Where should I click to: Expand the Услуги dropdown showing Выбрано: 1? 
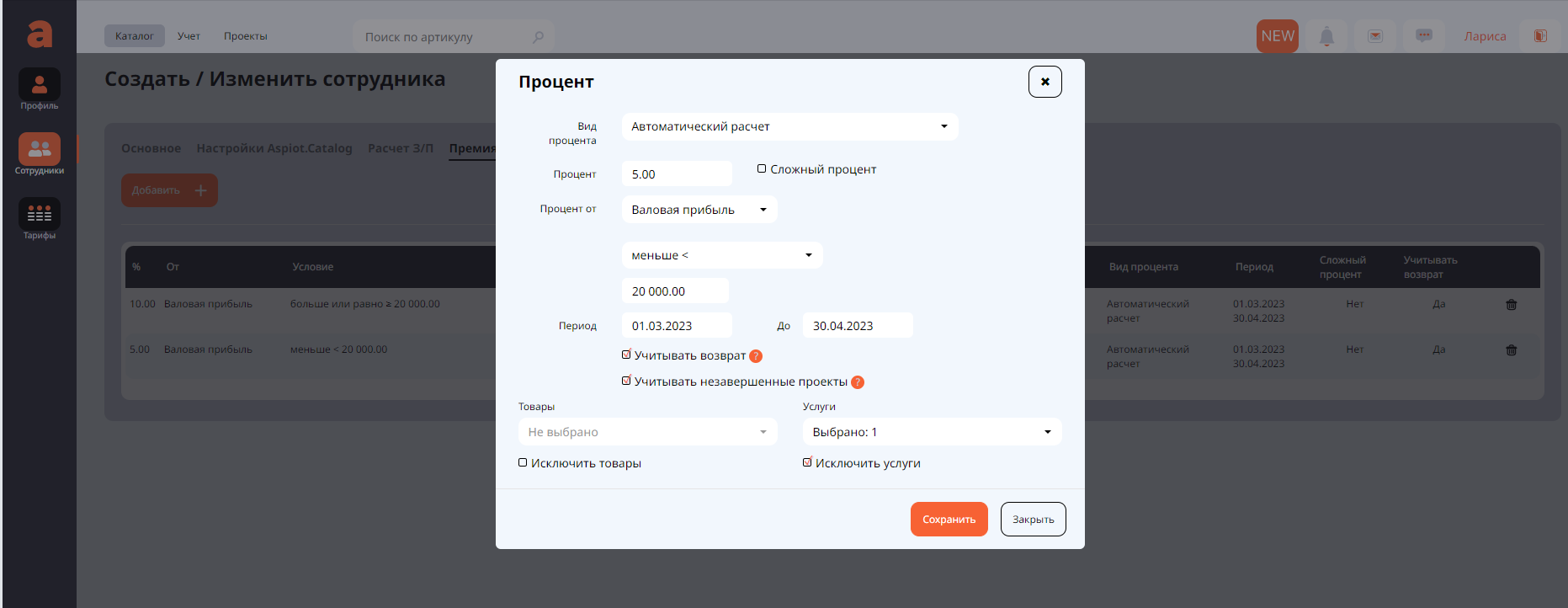(x=932, y=432)
